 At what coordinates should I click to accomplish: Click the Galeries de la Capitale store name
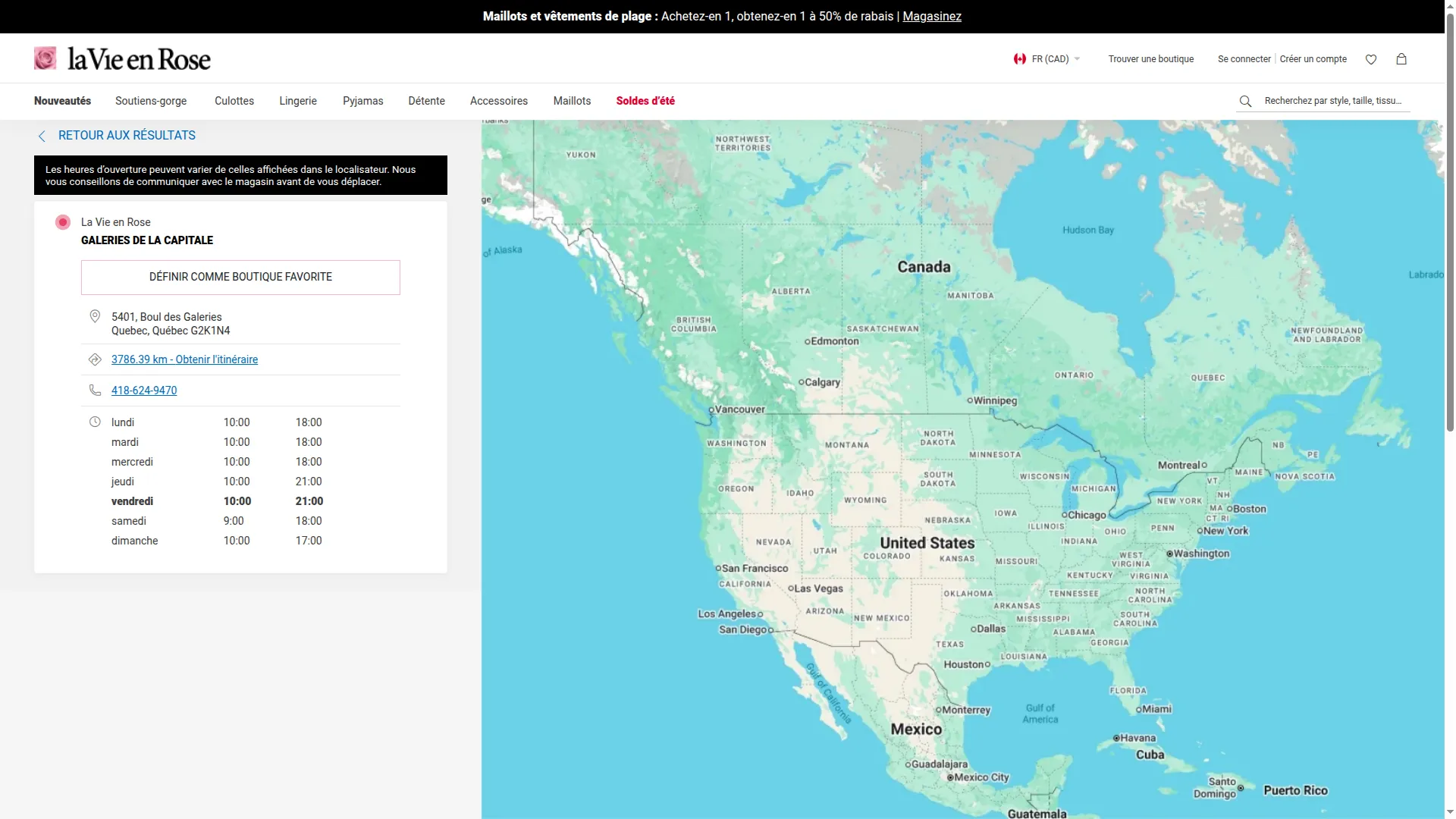tap(147, 240)
